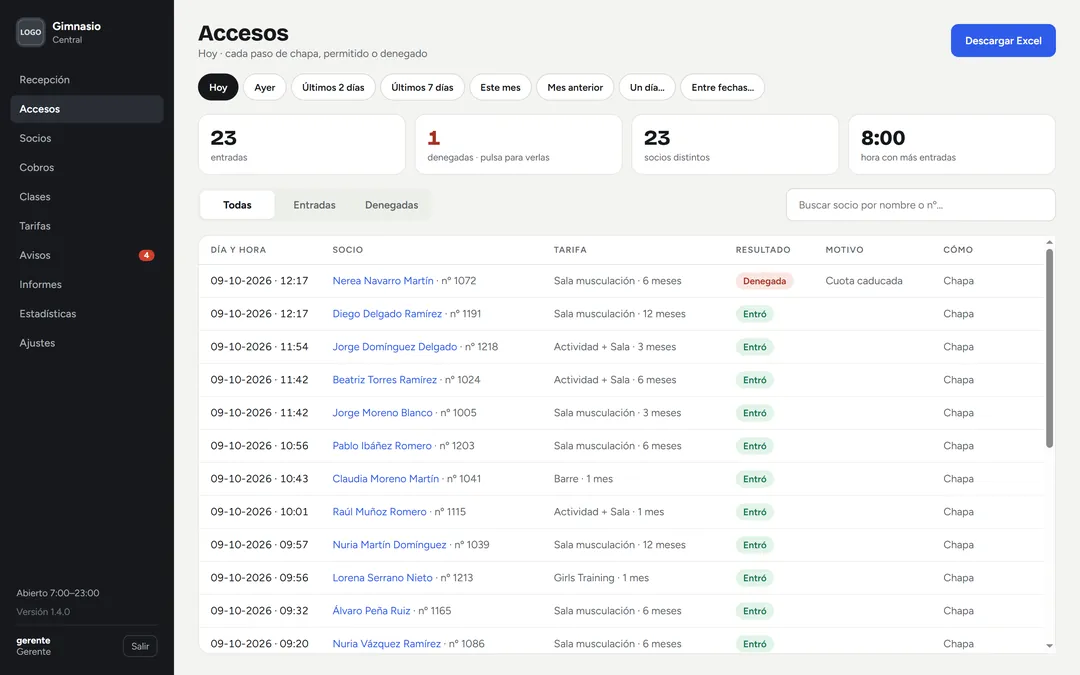Open the Cobros page
Screen dimensions: 1080x675
(87, 167)
